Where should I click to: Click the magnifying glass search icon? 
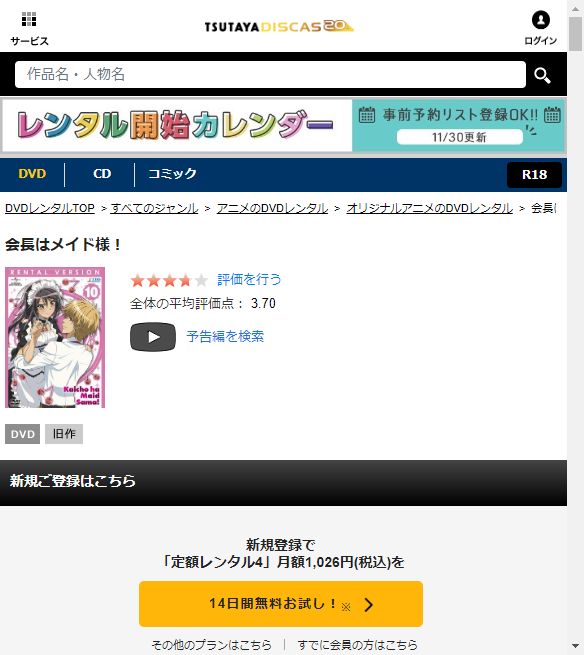click(x=542, y=75)
